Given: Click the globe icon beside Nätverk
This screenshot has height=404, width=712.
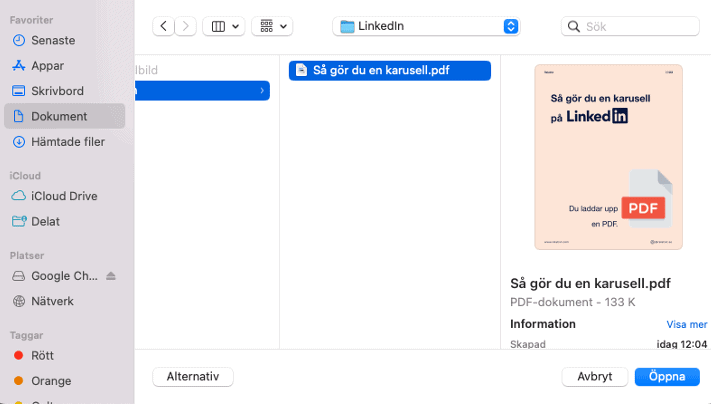Looking at the screenshot, I should pos(19,301).
